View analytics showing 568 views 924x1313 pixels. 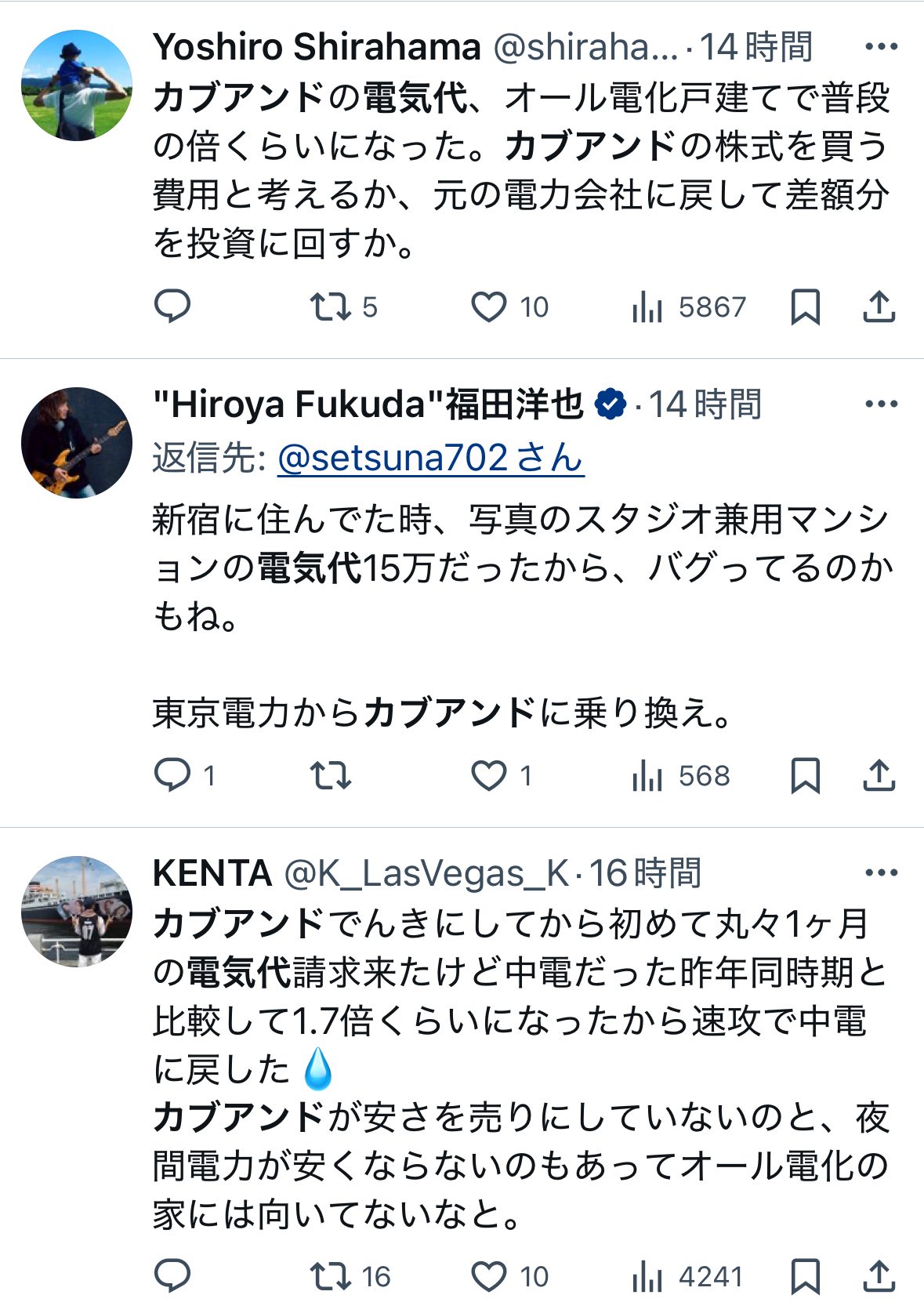(x=680, y=775)
